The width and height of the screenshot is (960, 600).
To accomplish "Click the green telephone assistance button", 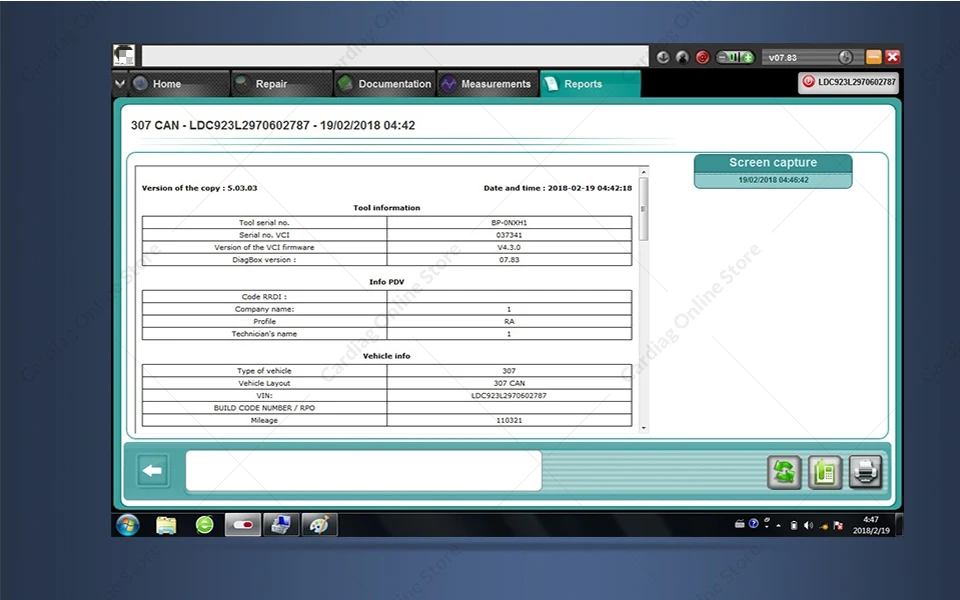I will click(x=825, y=472).
